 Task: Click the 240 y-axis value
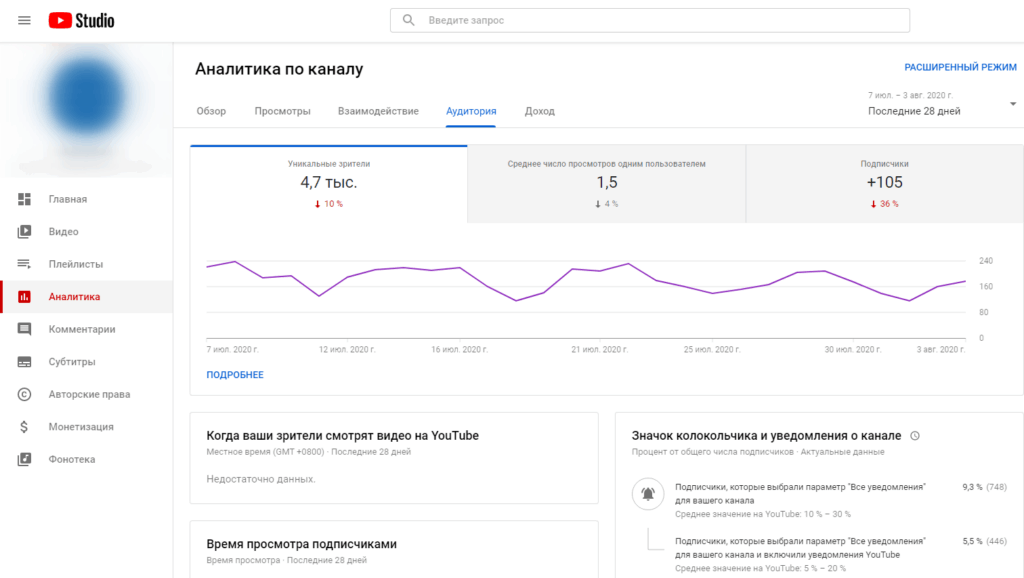point(985,261)
